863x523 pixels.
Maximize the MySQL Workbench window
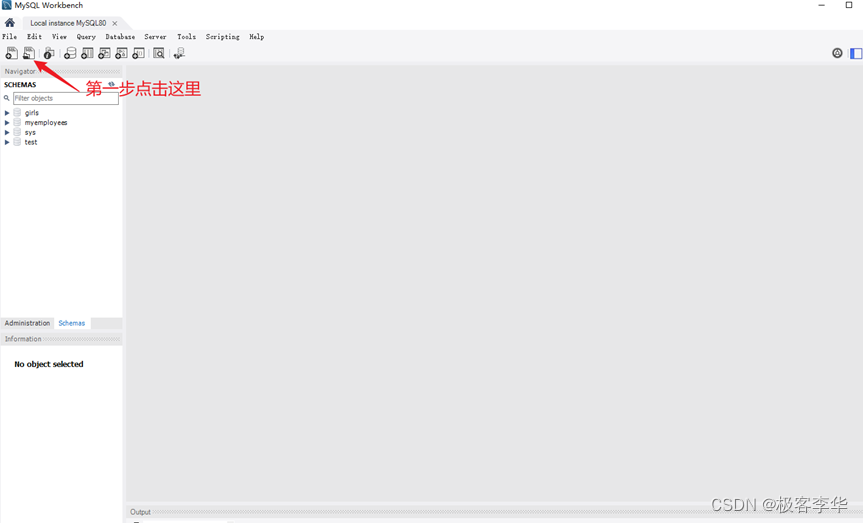coord(849,5)
